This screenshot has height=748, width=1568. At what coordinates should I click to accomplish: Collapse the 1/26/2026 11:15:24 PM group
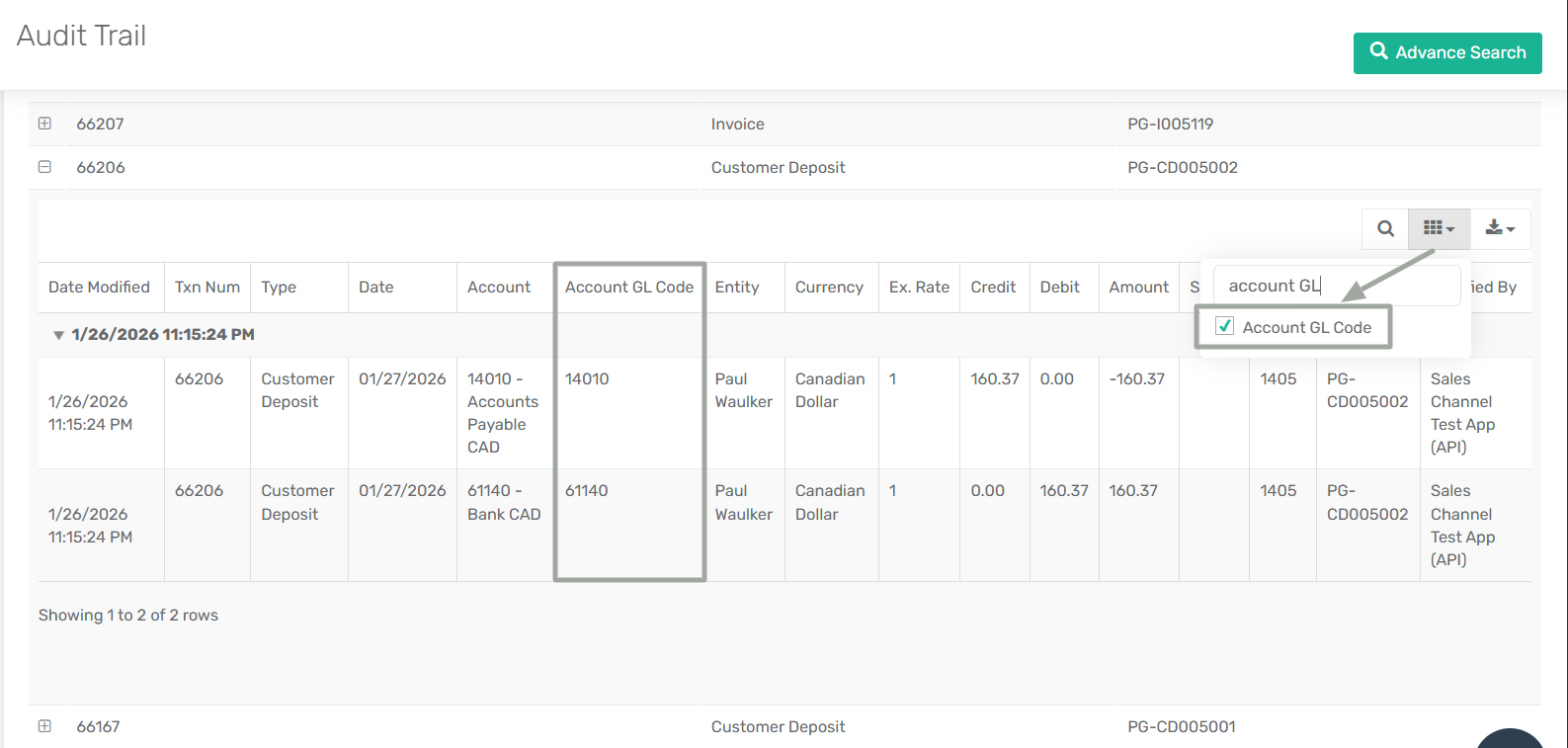[59, 335]
